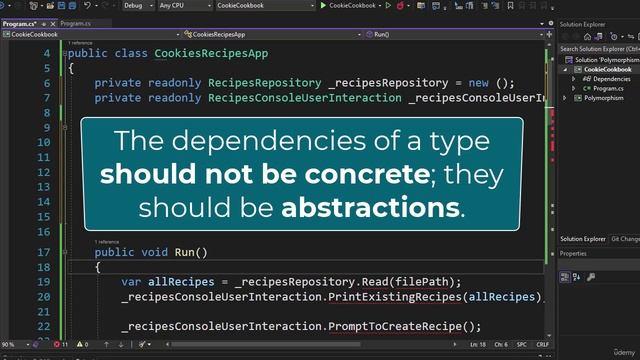Click the Ch: 6 status indicator

[501, 344]
